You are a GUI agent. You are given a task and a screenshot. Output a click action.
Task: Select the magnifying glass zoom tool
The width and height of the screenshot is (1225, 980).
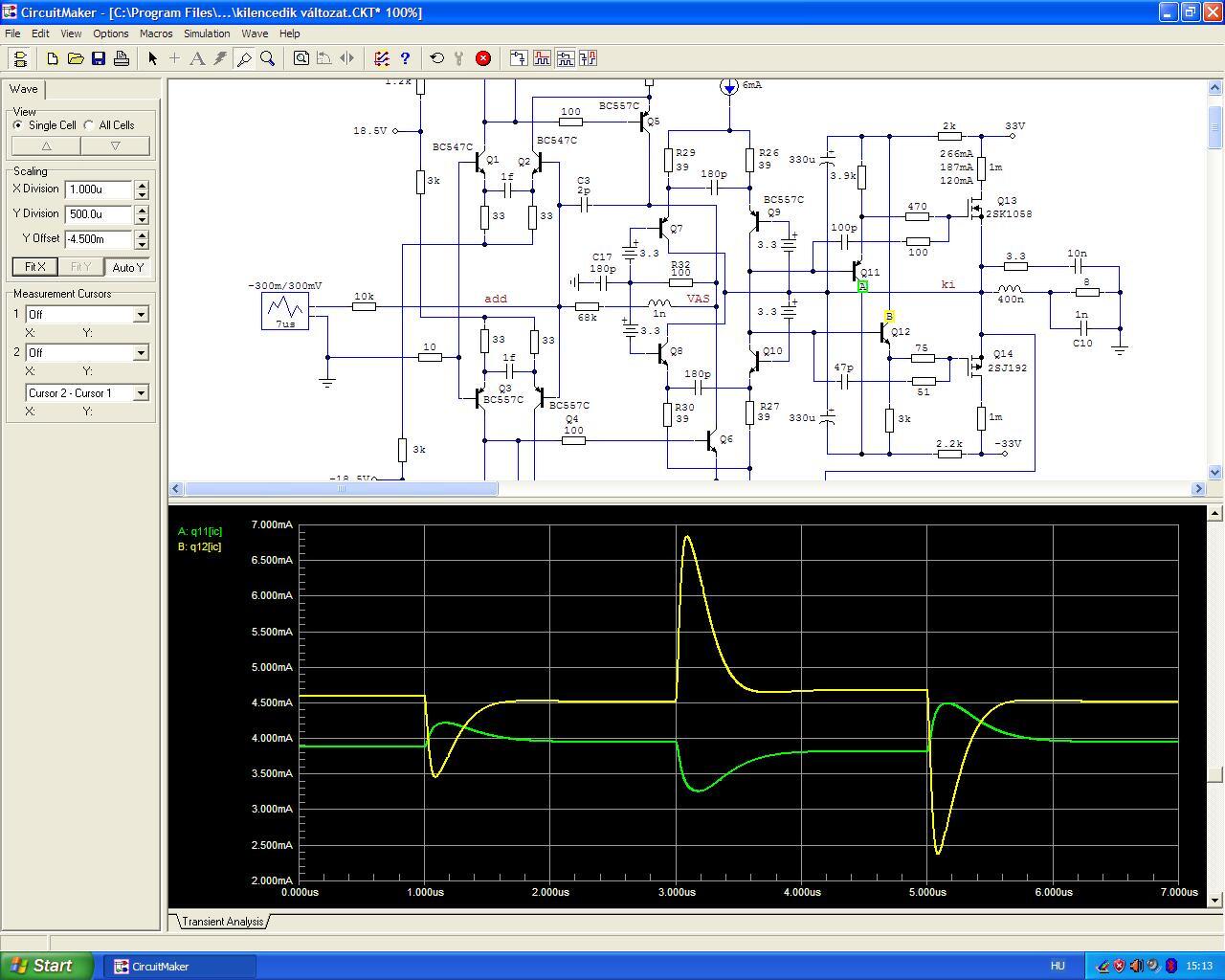pyautogui.click(x=268, y=58)
